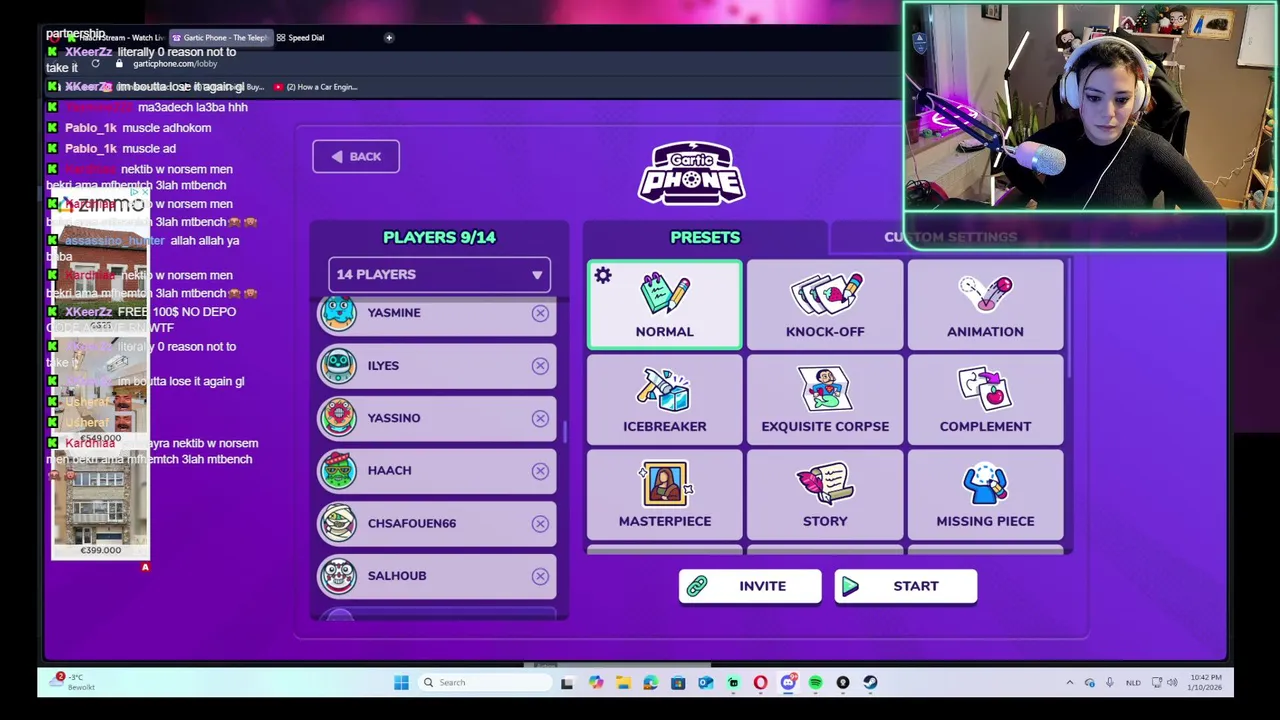Switch to the stream Watch Live tab

tap(118, 38)
